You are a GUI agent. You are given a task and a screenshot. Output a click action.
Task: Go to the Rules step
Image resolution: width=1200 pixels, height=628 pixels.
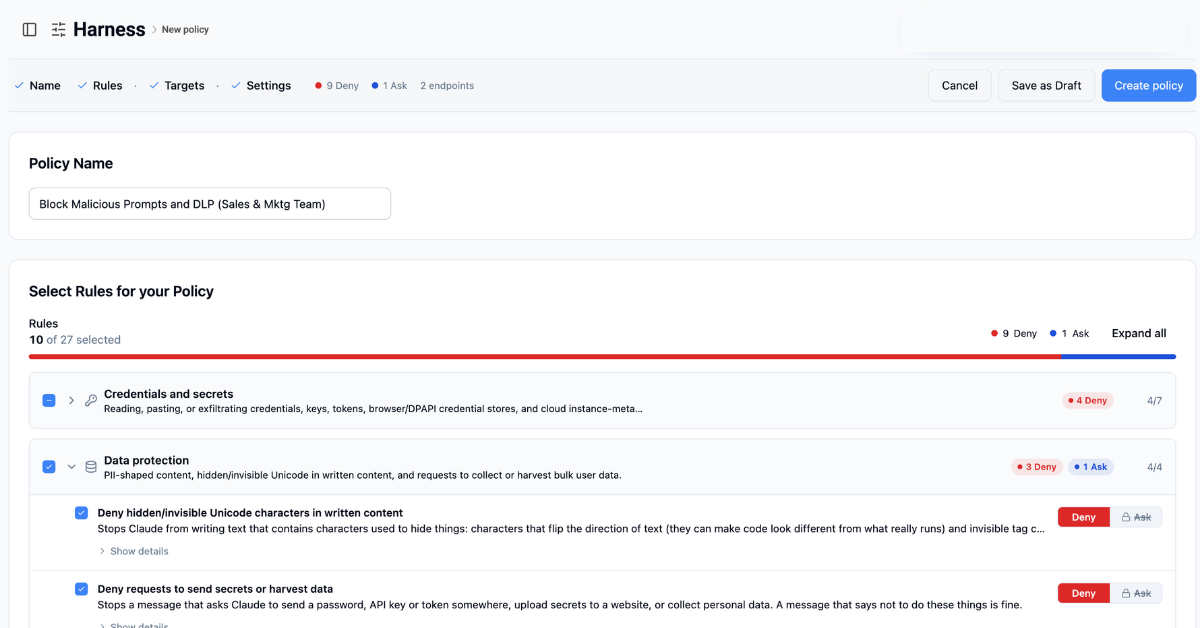[x=99, y=86]
